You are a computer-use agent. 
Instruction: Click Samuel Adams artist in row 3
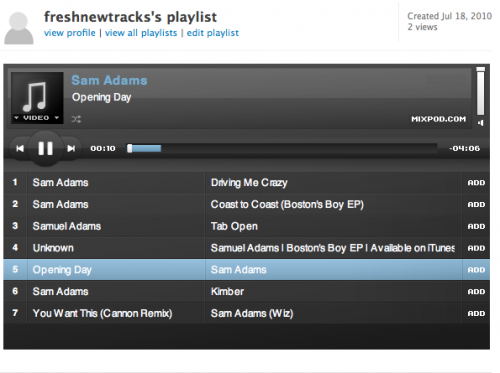pos(67,226)
